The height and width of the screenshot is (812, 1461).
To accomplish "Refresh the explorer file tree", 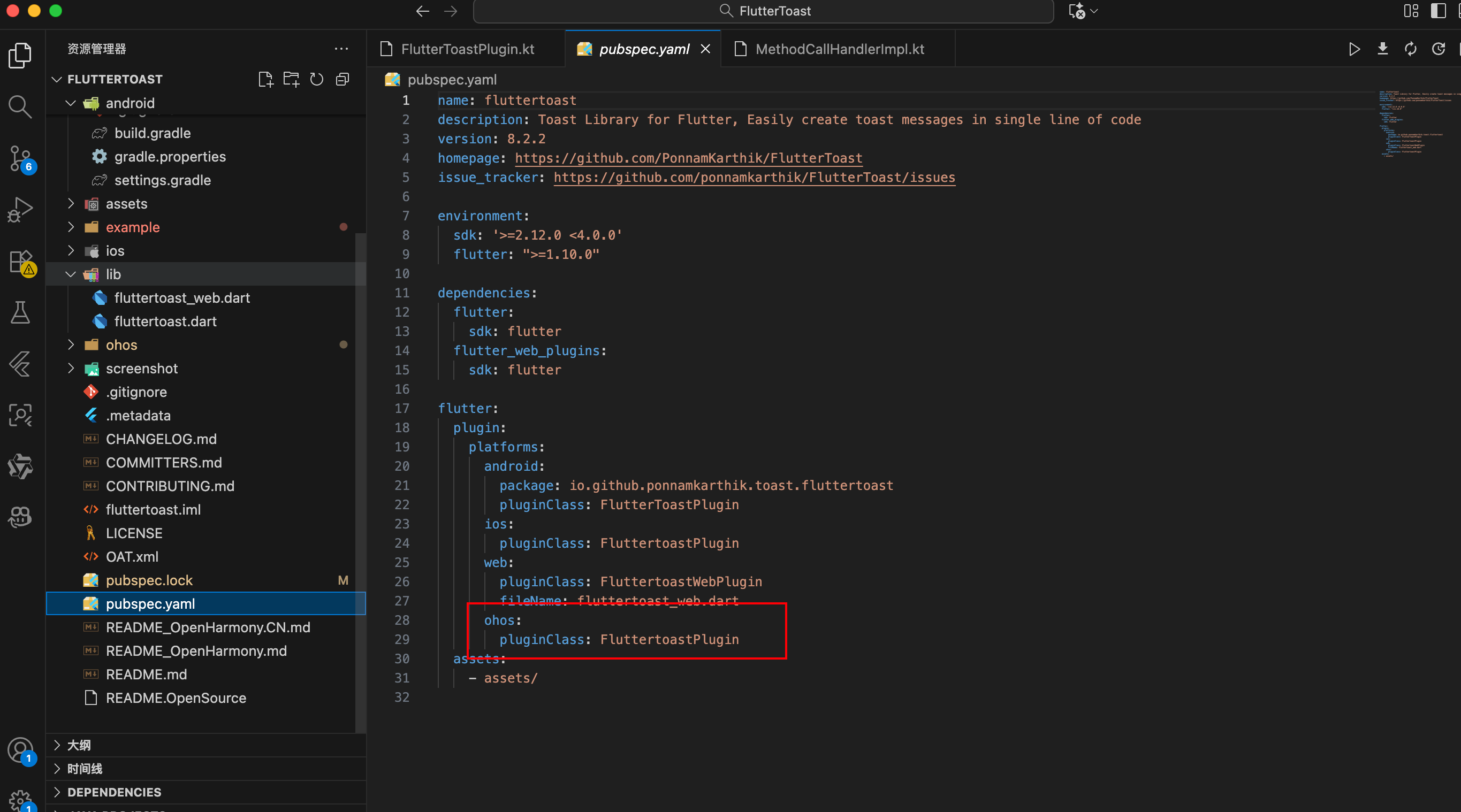I will (316, 79).
